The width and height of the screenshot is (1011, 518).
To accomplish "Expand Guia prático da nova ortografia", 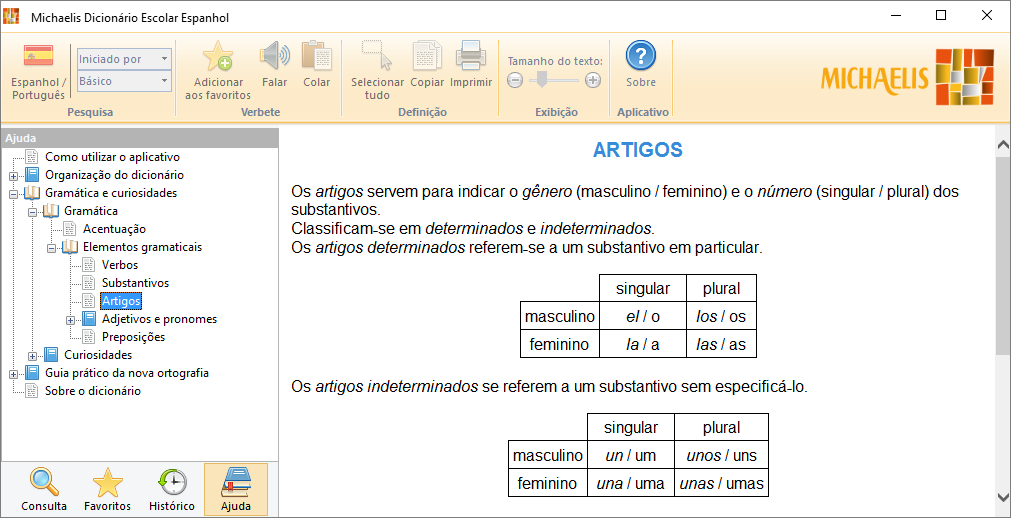I will [x=14, y=374].
